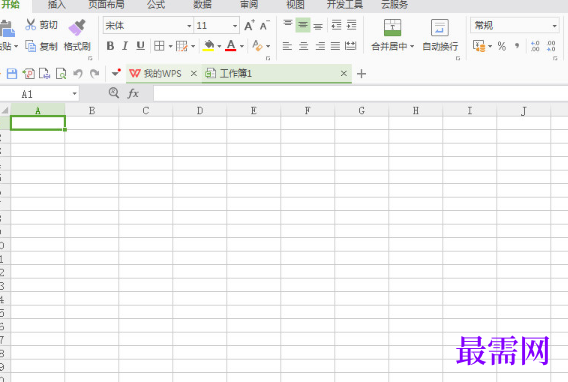Click the Save disk icon
568x382 pixels.
pyautogui.click(x=12, y=74)
